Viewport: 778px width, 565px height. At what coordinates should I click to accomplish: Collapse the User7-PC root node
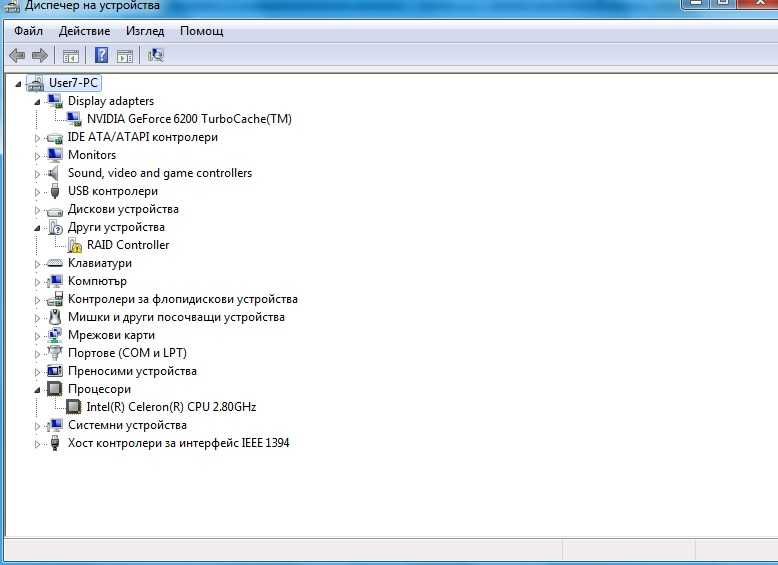[18, 84]
